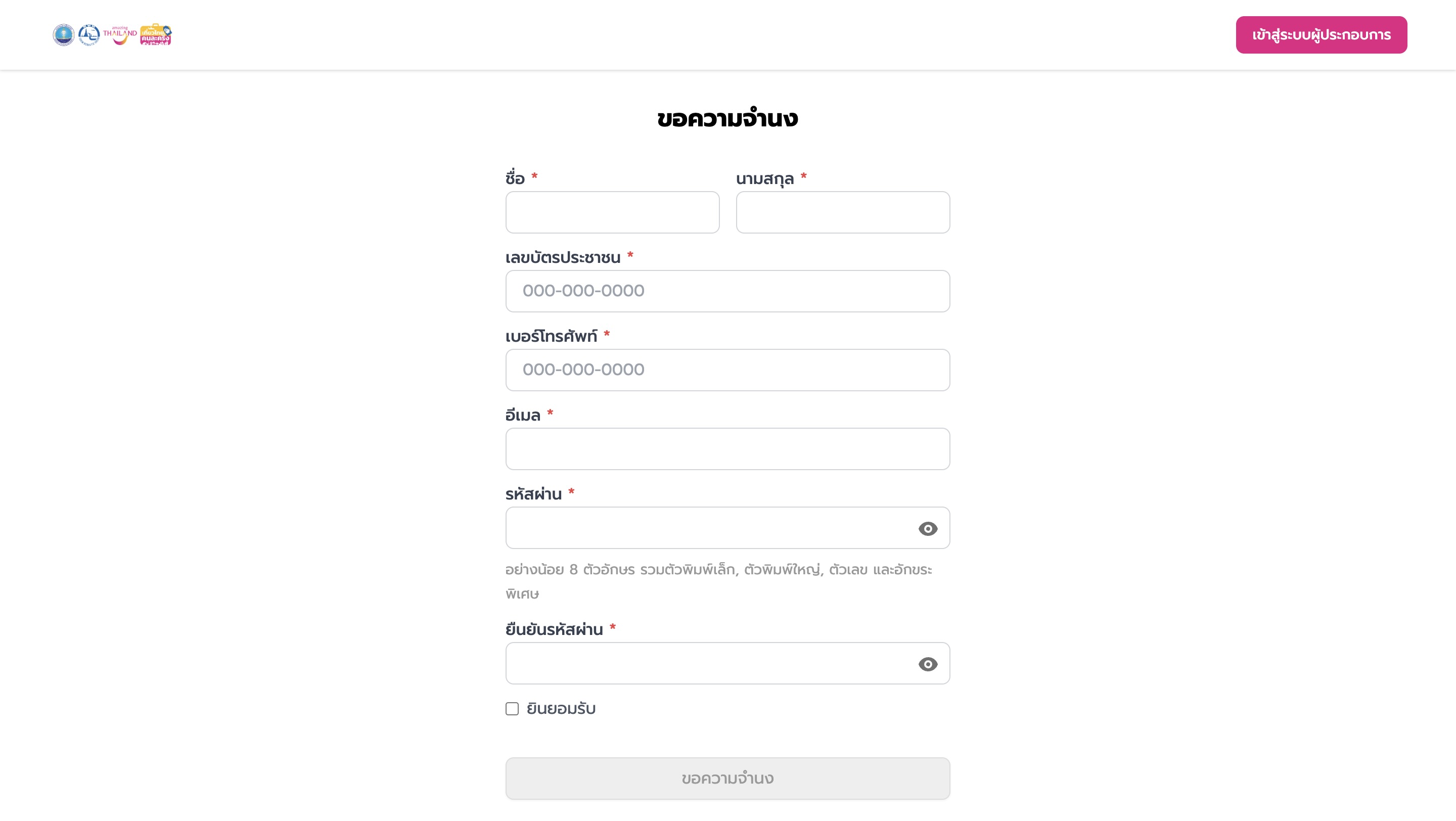This screenshot has width=1456, height=821.
Task: Click the password requirements hint text
Action: (719, 581)
